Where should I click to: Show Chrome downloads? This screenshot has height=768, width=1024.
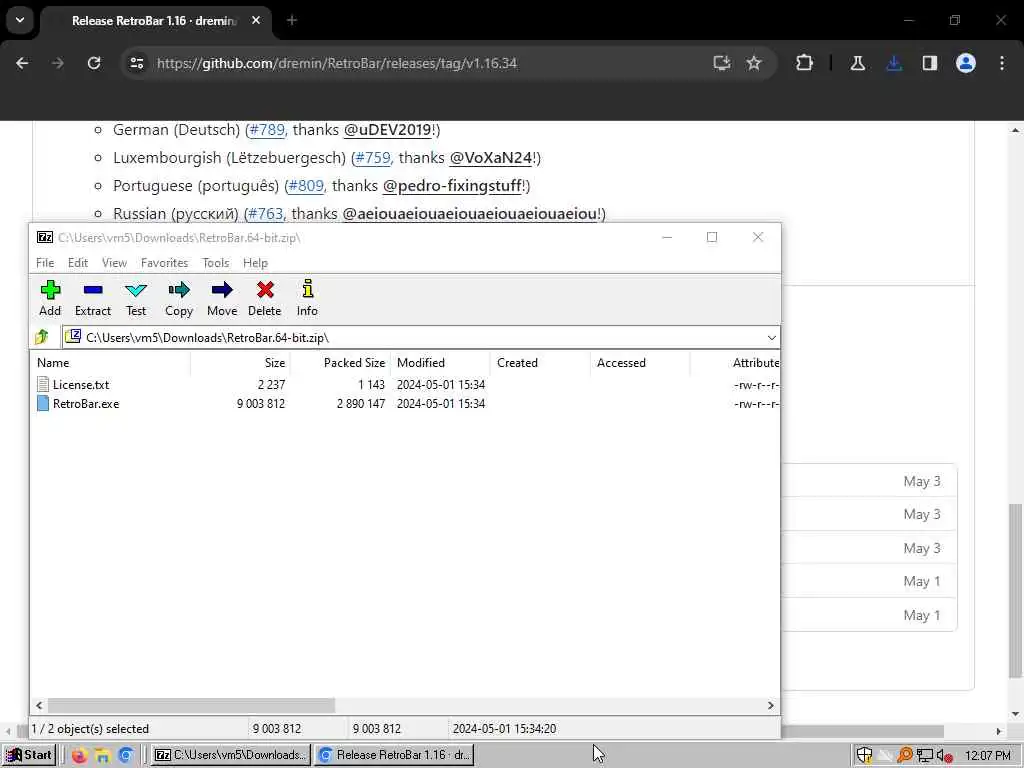click(x=894, y=63)
